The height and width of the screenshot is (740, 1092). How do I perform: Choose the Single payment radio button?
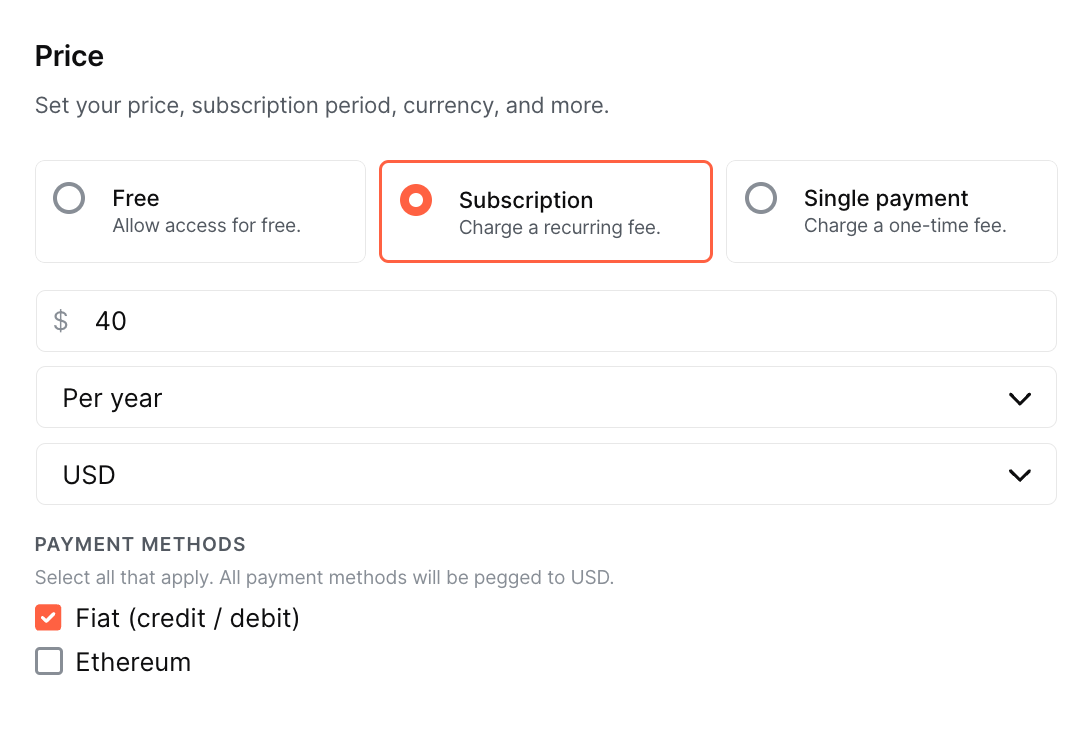pos(761,199)
